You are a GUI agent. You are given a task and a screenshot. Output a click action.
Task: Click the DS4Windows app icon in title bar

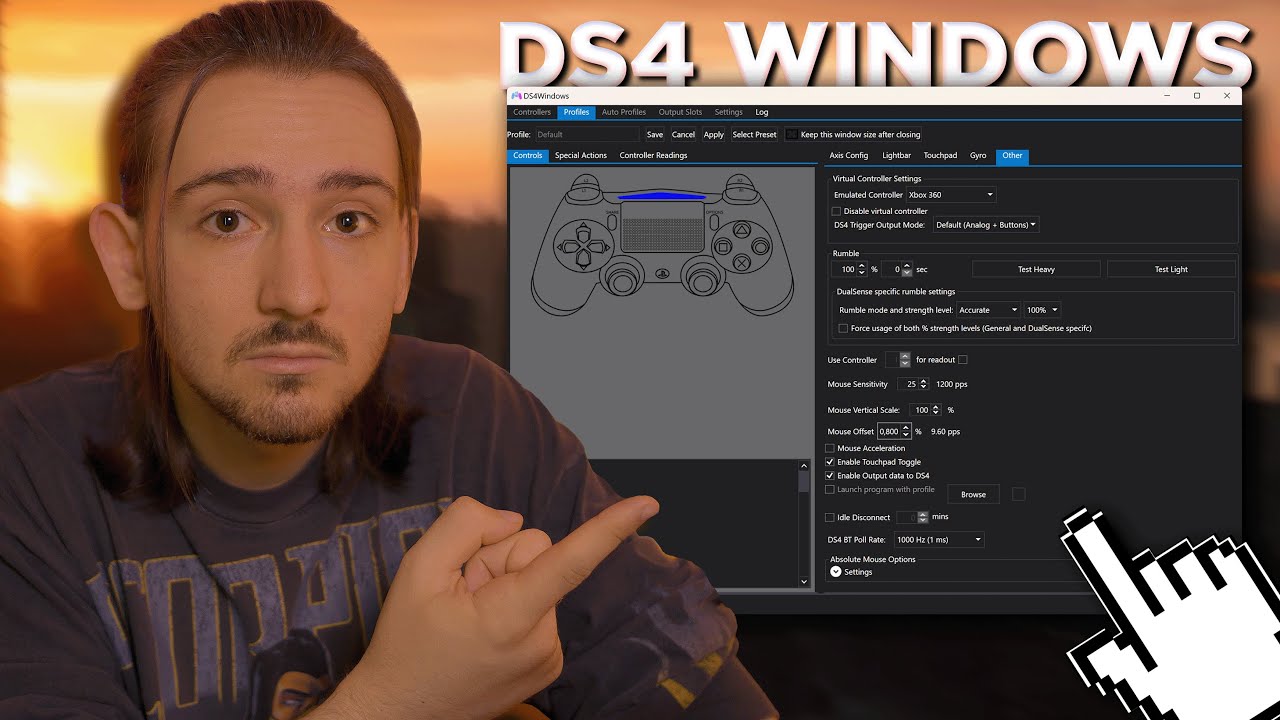pyautogui.click(x=516, y=95)
